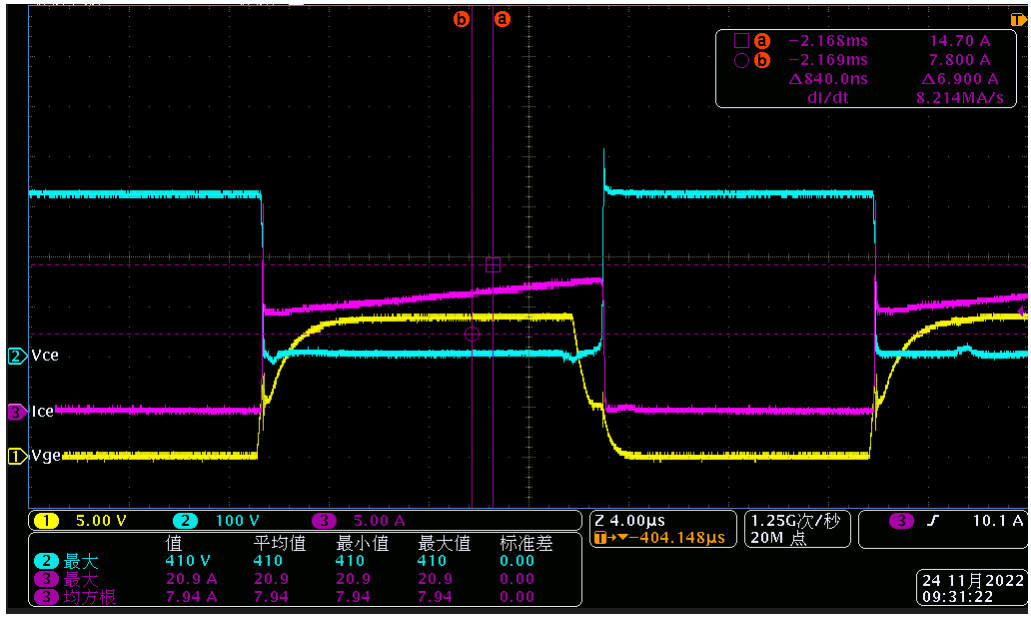Click the cursor b circle symbol in readout

[x=742, y=61]
